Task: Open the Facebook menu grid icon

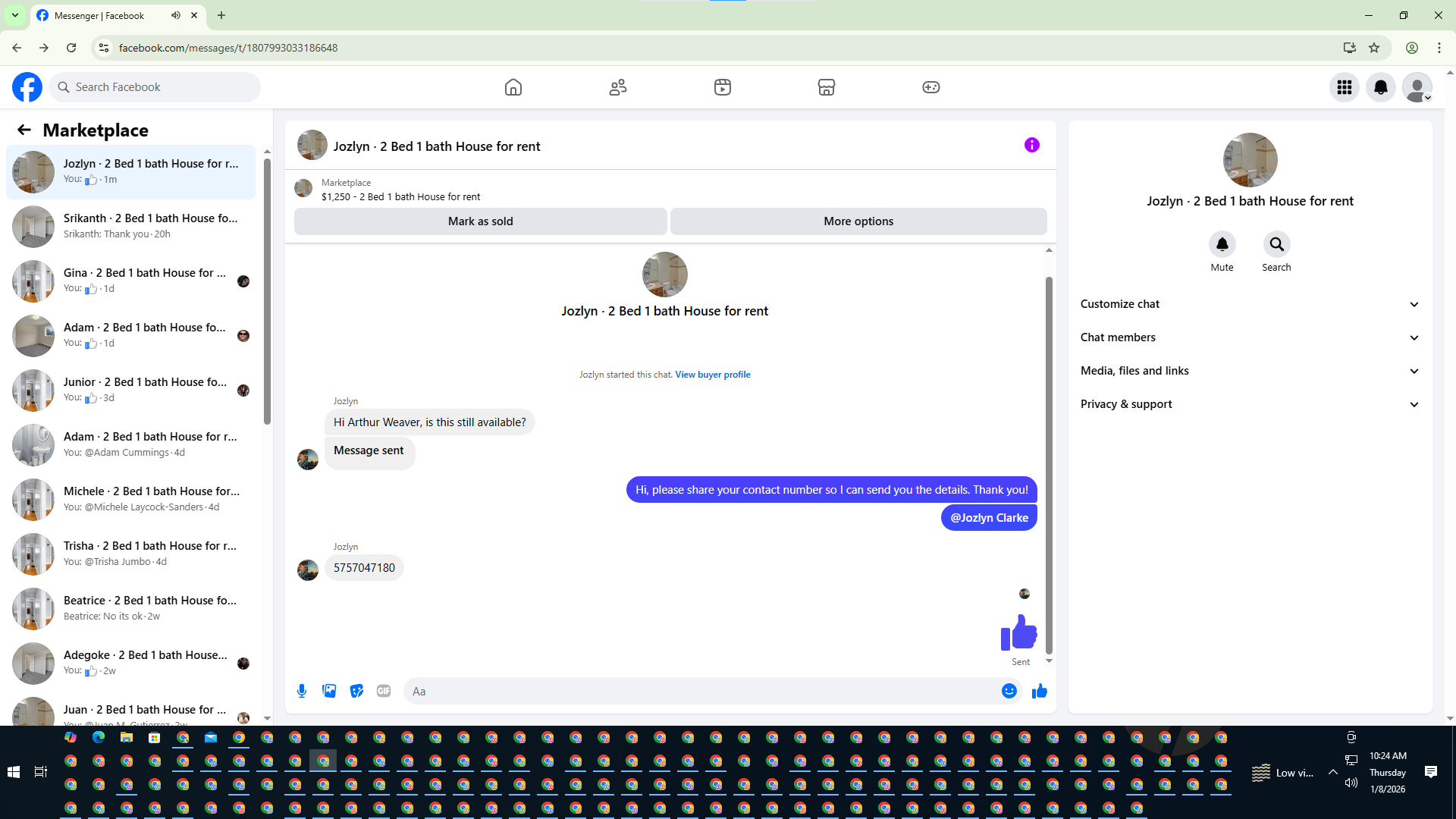Action: (1345, 87)
